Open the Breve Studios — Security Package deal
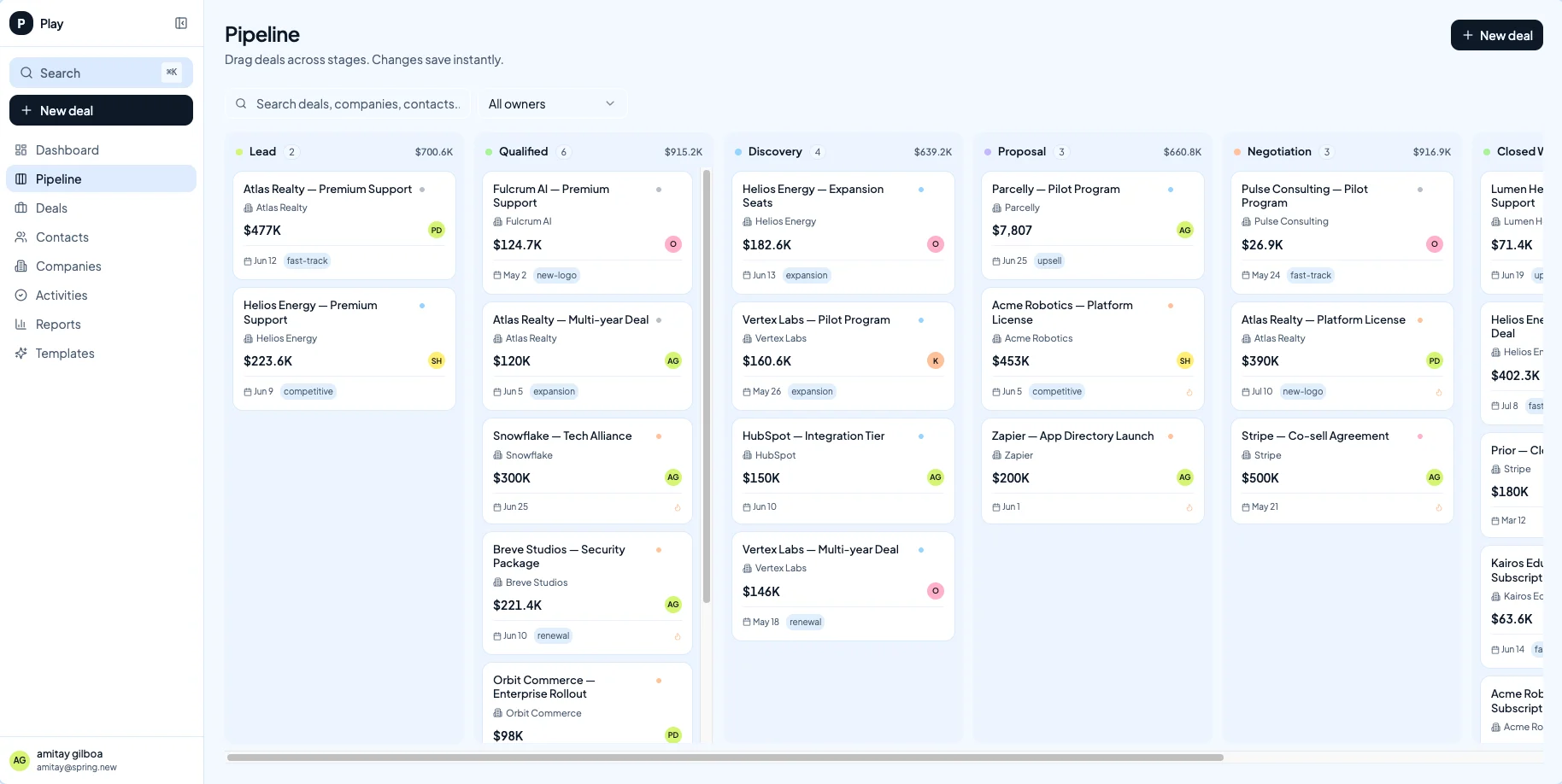The image size is (1562, 784). (587, 593)
